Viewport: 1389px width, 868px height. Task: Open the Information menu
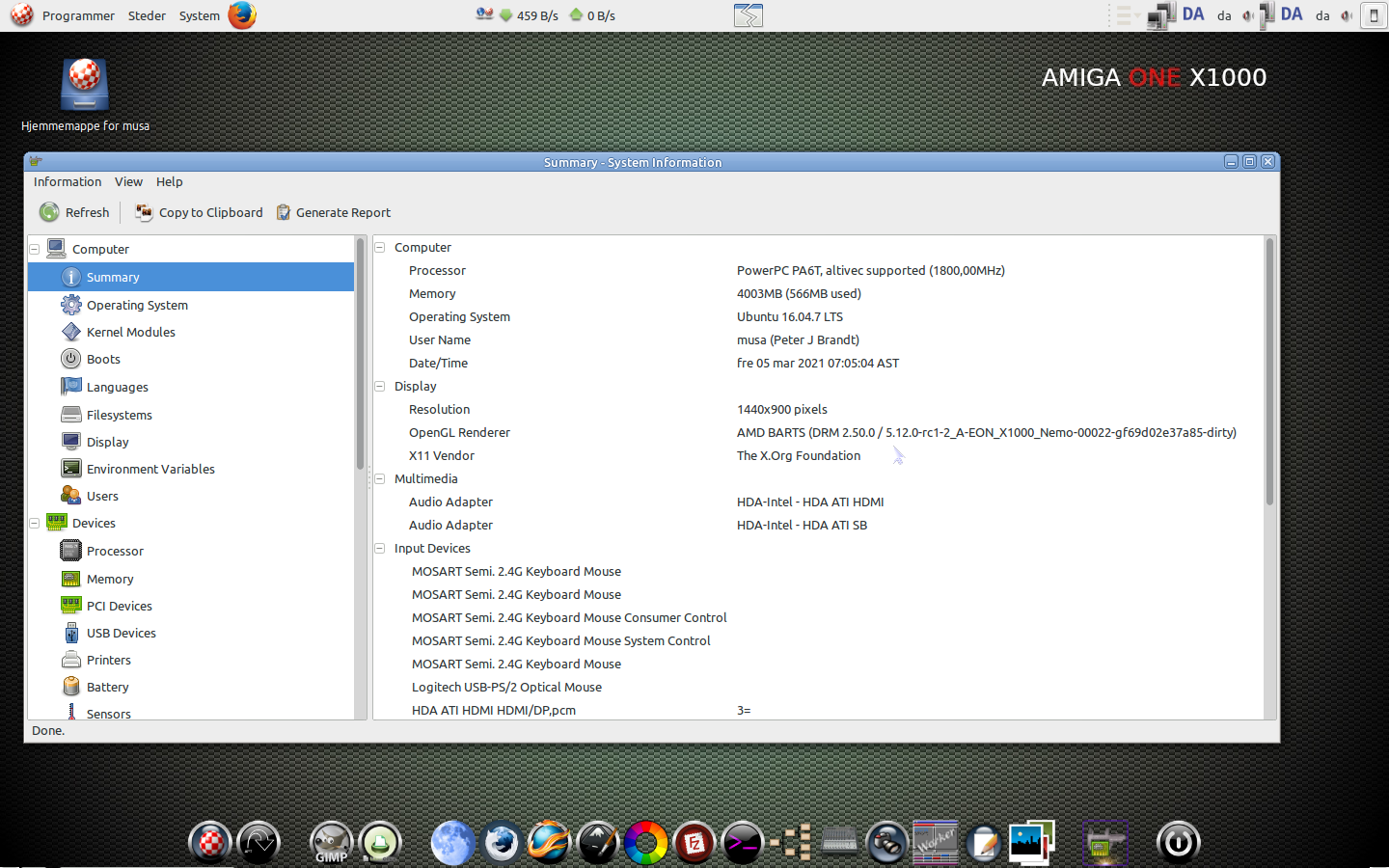click(68, 181)
